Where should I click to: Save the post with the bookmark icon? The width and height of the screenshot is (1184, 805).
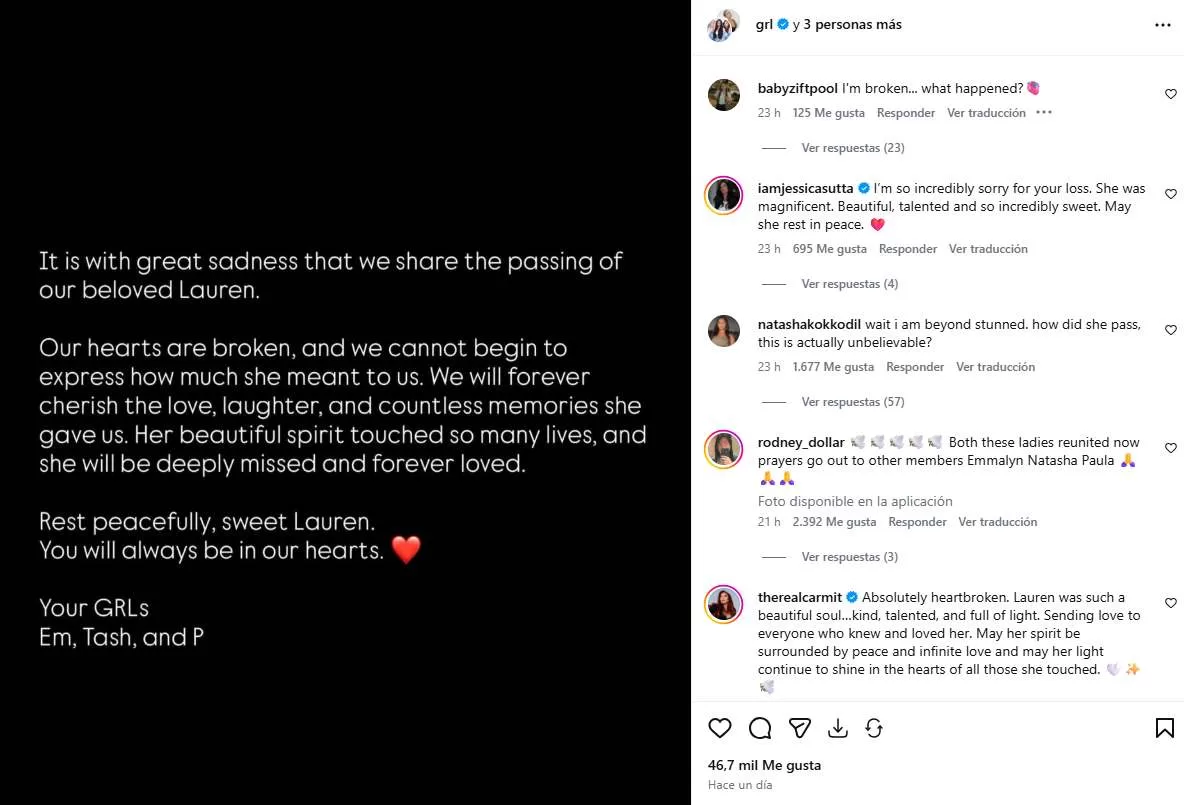click(1164, 728)
